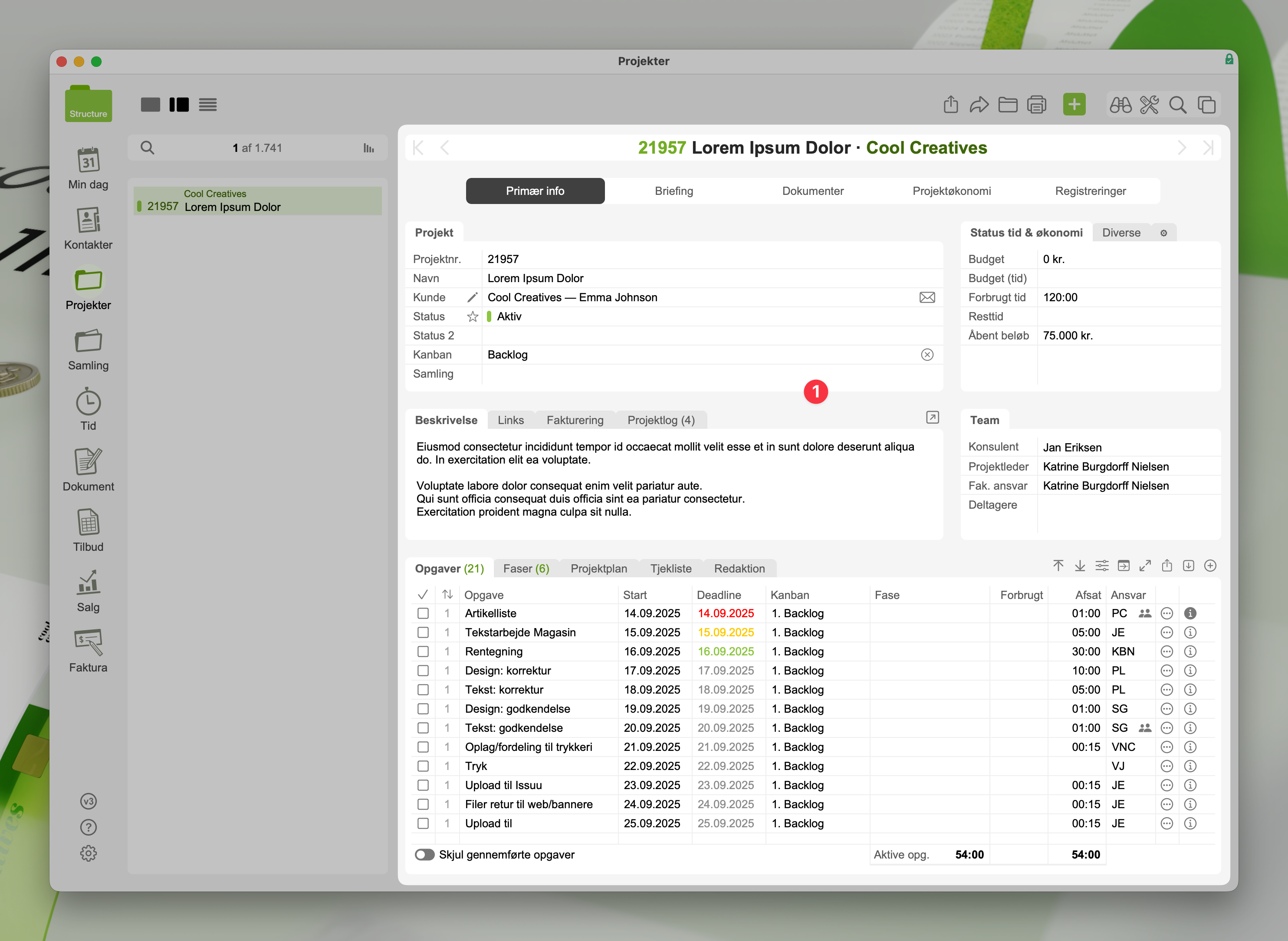This screenshot has width=1288, height=941.
Task: Expand description in popout window icon
Action: (x=932, y=418)
